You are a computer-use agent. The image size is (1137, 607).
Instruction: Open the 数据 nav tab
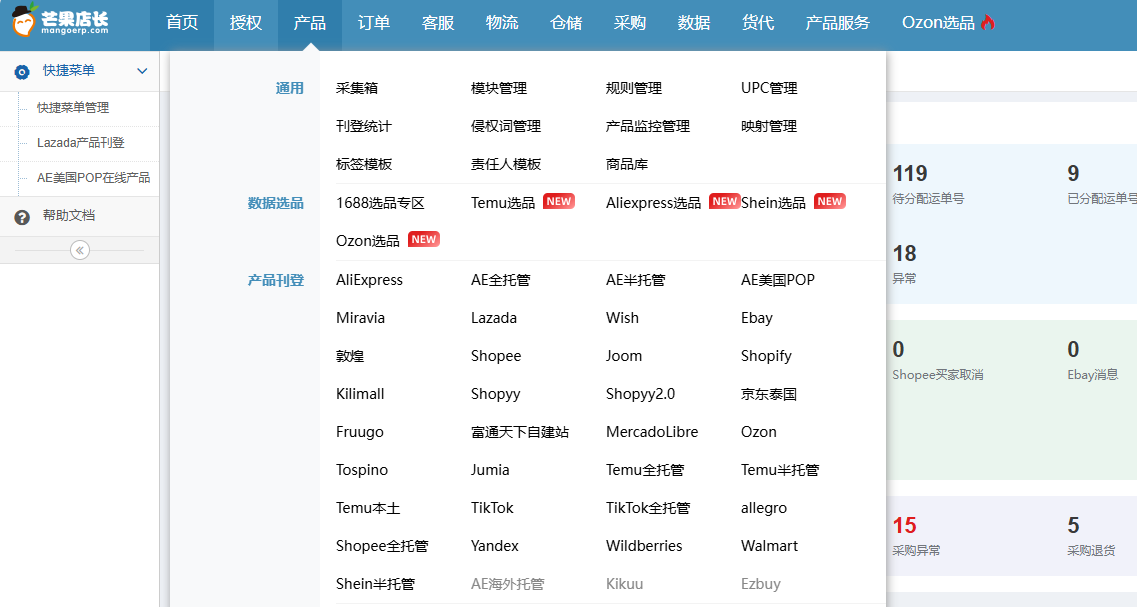pyautogui.click(x=694, y=22)
